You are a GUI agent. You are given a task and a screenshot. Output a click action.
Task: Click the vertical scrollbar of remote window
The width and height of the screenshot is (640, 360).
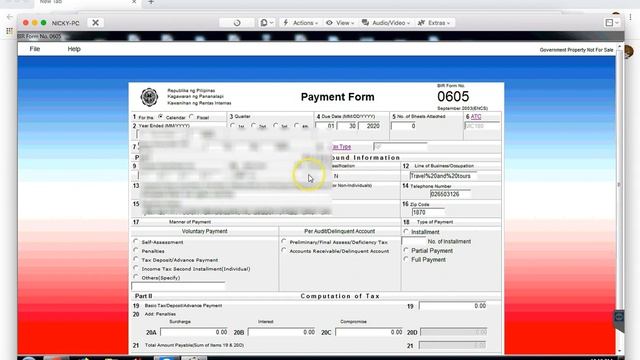[619, 185]
